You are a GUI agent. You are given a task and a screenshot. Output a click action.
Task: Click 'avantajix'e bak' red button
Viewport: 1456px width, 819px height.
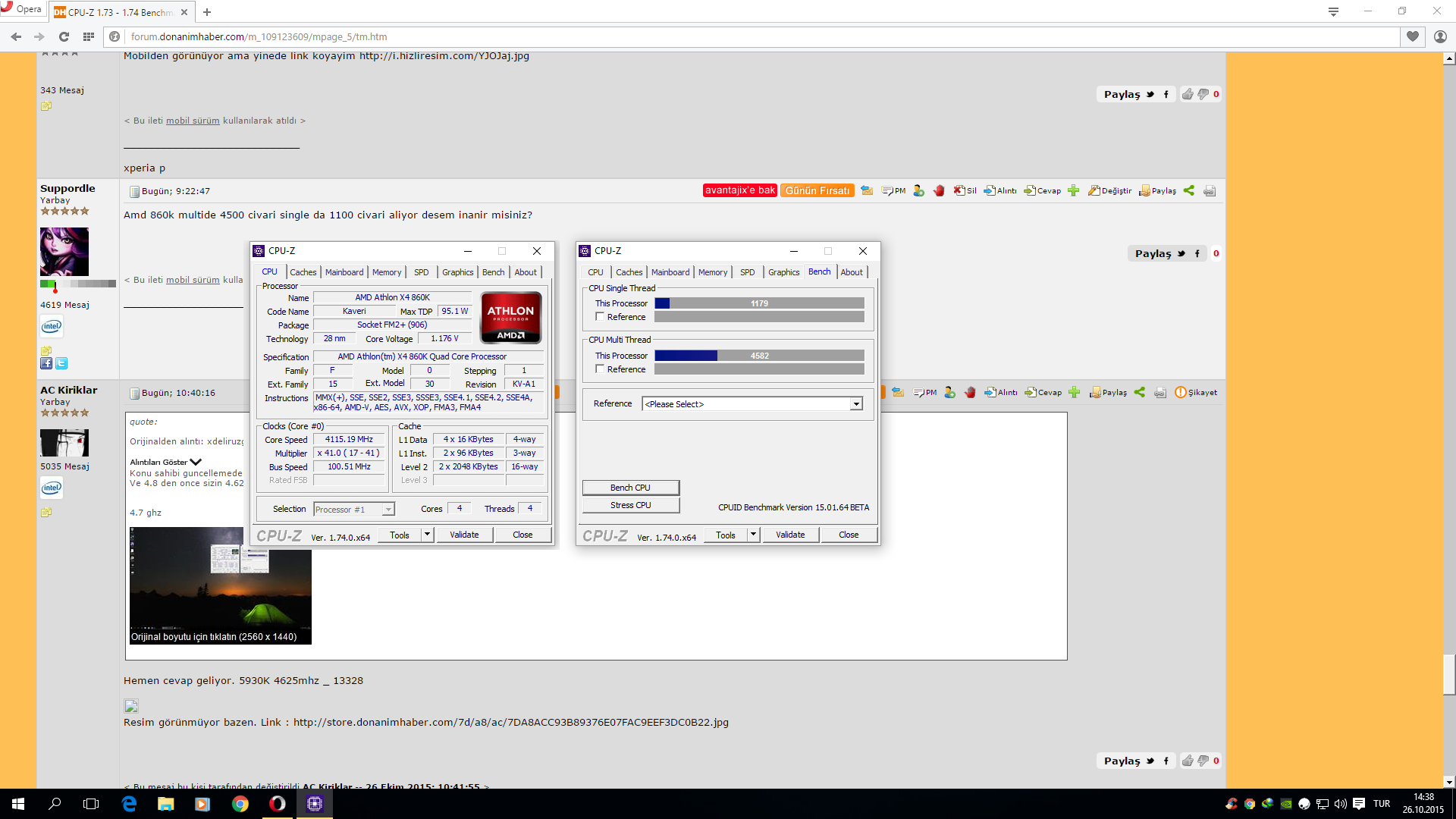[740, 190]
